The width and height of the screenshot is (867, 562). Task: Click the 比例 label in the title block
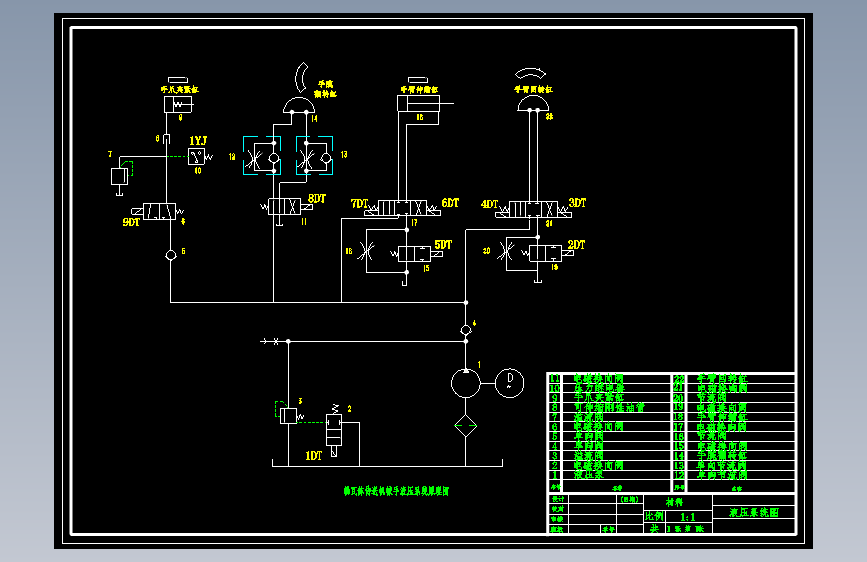(655, 516)
